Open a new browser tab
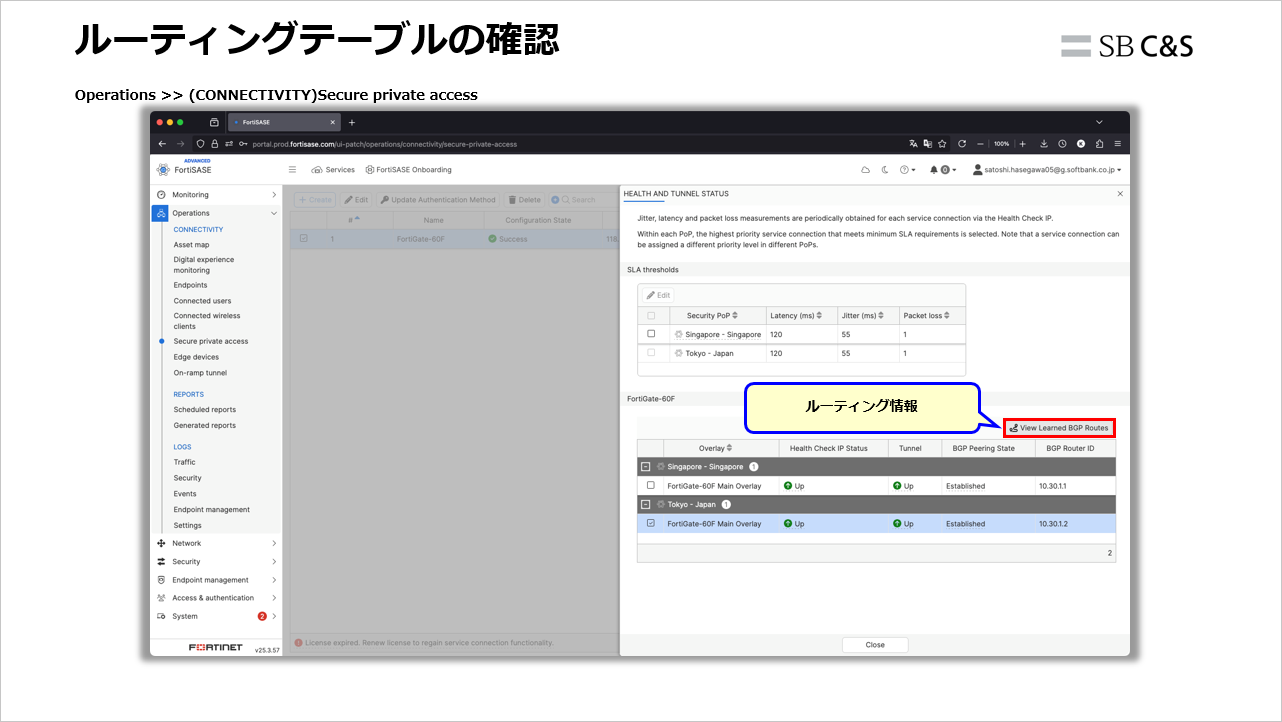1282x722 pixels. [351, 122]
